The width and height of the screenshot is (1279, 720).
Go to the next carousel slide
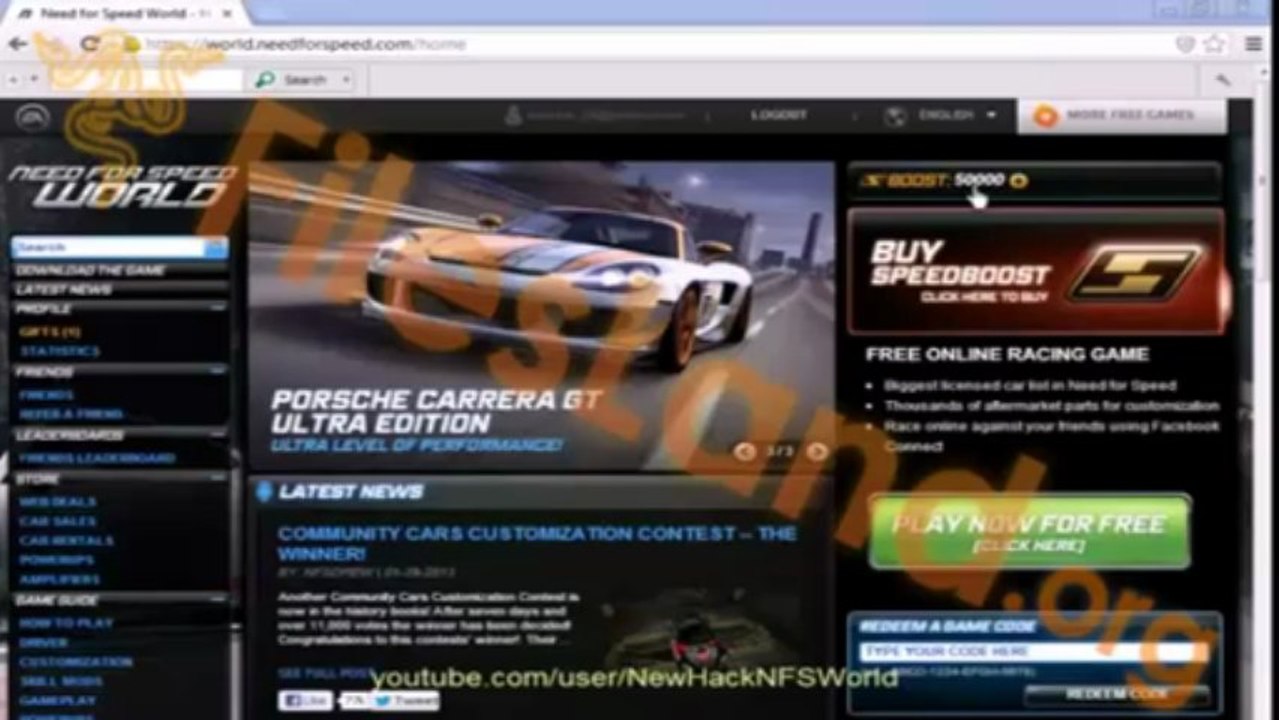(817, 452)
